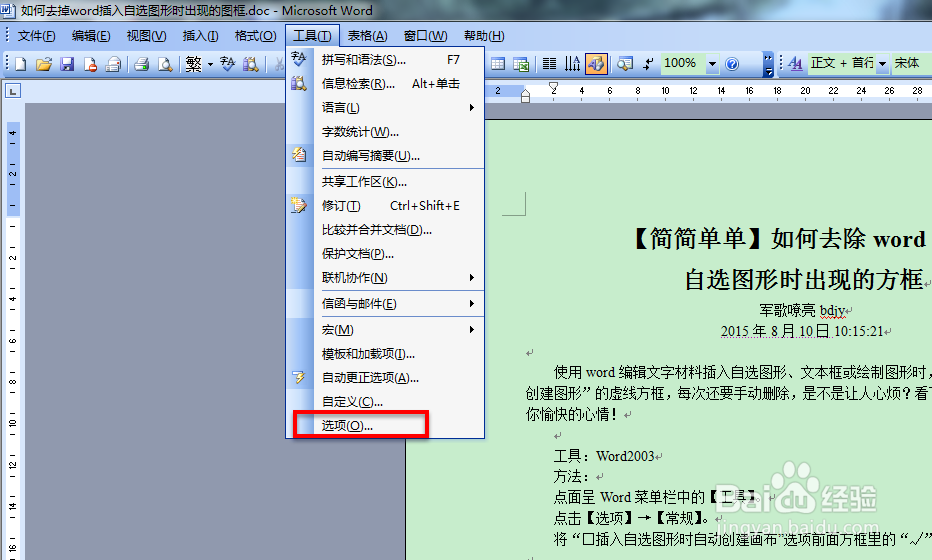Click the Word document icon in the title bar
Image resolution: width=932 pixels, height=560 pixels.
pyautogui.click(x=8, y=10)
